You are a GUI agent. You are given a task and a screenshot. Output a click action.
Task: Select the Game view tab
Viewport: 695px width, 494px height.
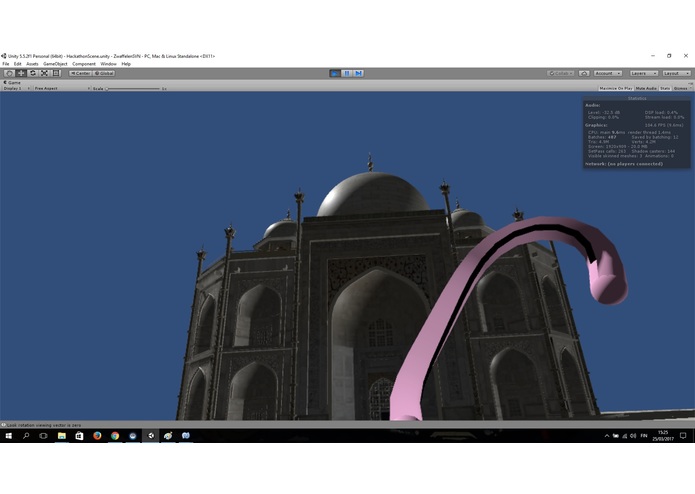pyautogui.click(x=12, y=82)
